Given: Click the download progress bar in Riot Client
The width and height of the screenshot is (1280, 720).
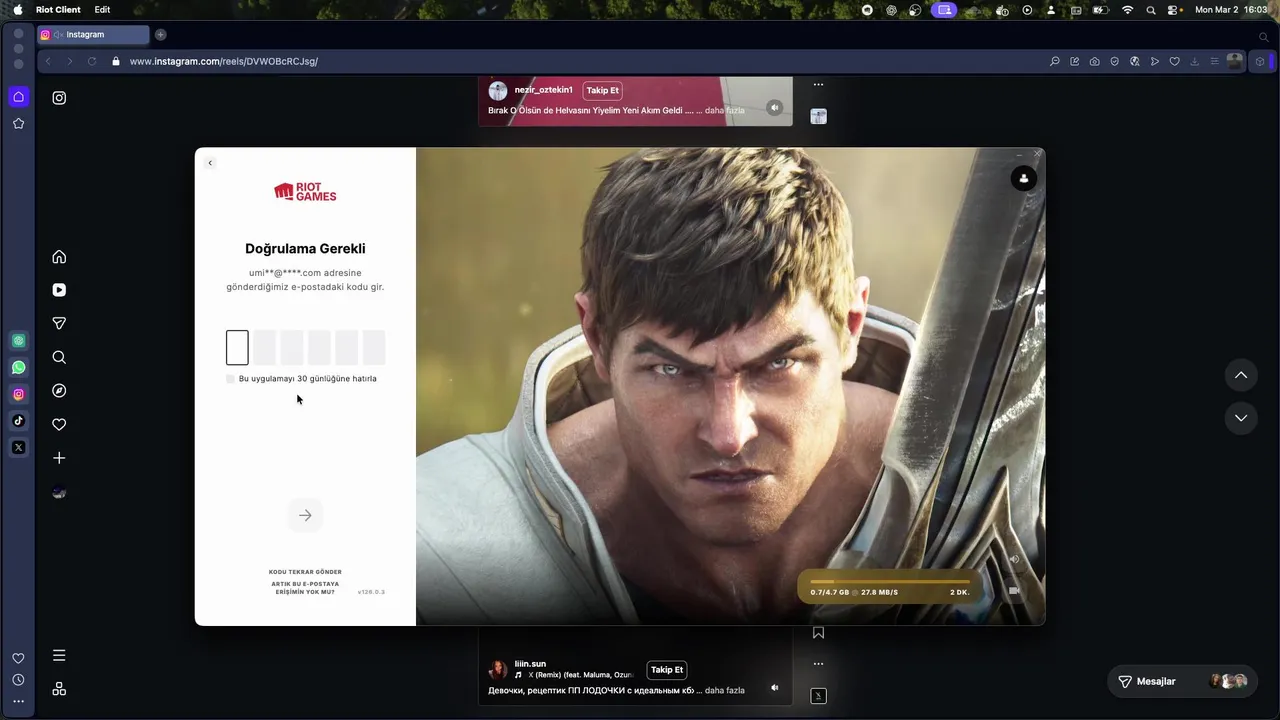Looking at the screenshot, I should click(x=889, y=581).
